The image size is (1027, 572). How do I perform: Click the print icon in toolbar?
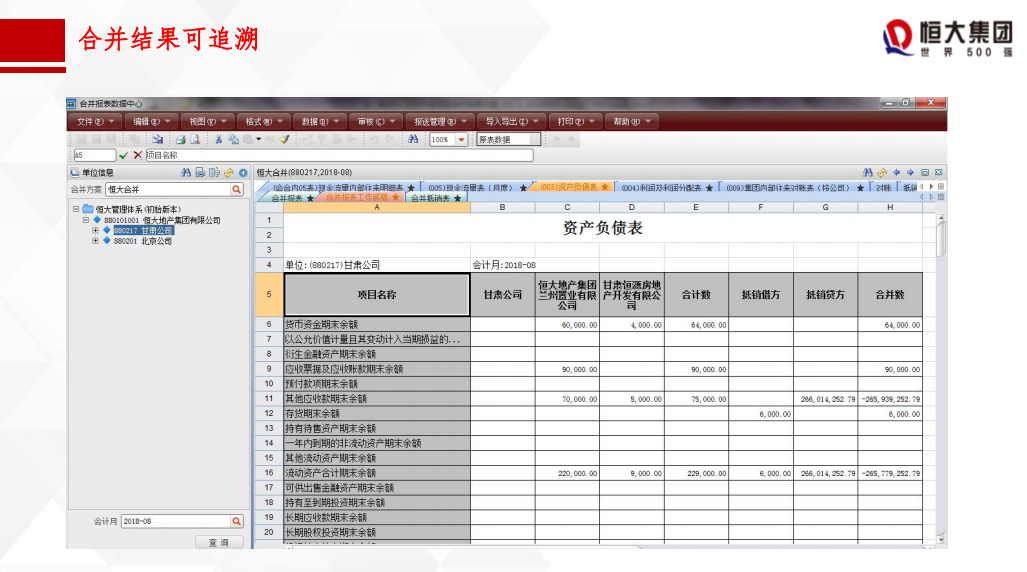tap(181, 140)
